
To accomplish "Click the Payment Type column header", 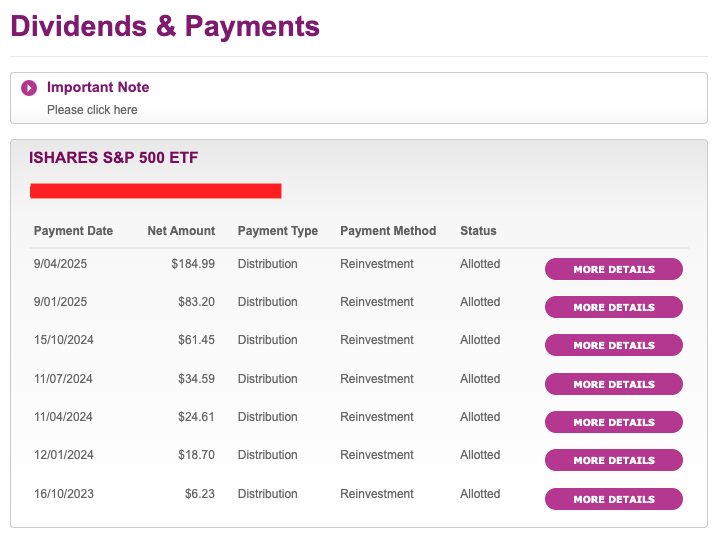I will click(278, 231).
